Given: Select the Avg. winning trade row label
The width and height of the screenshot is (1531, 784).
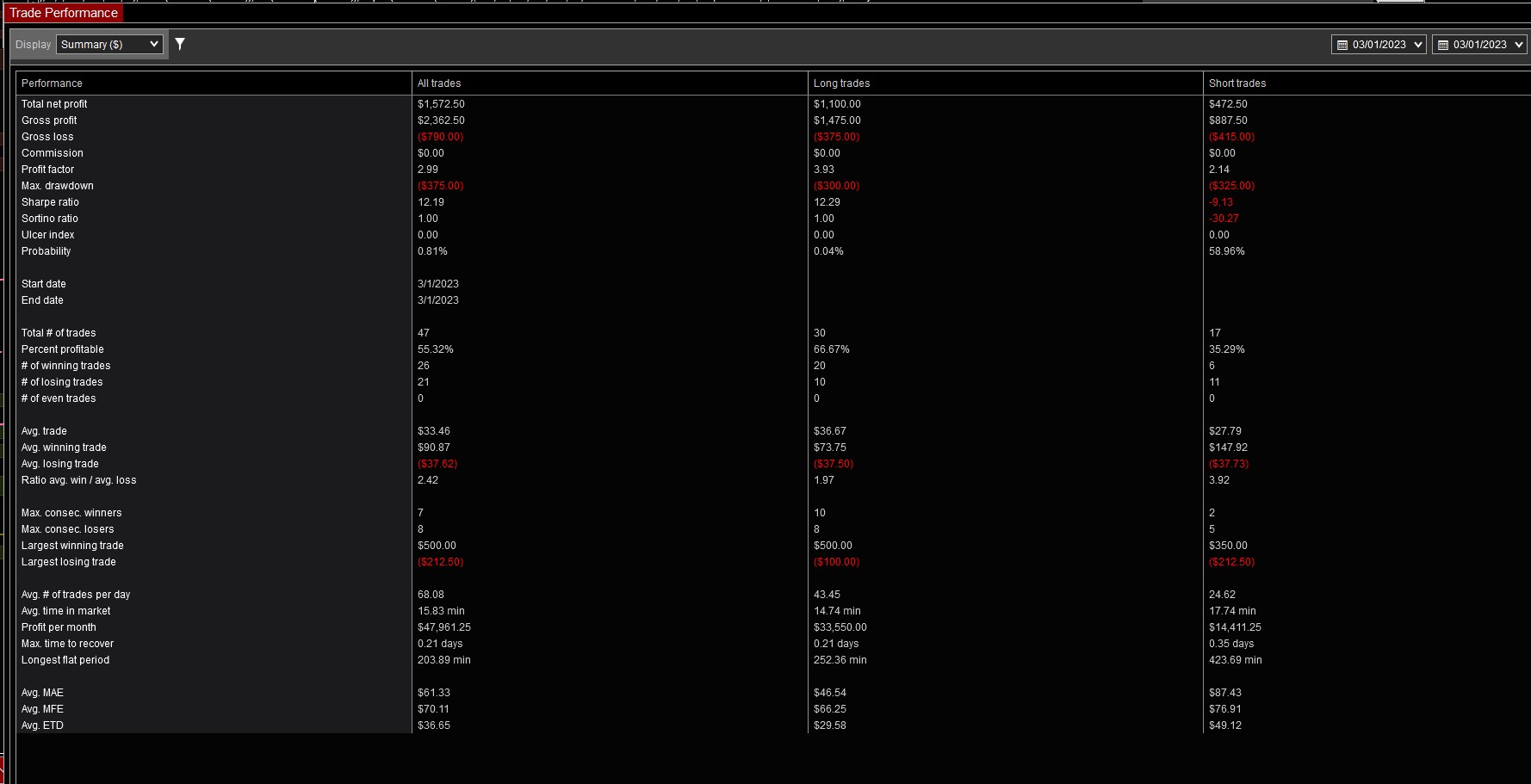Looking at the screenshot, I should coord(64,448).
